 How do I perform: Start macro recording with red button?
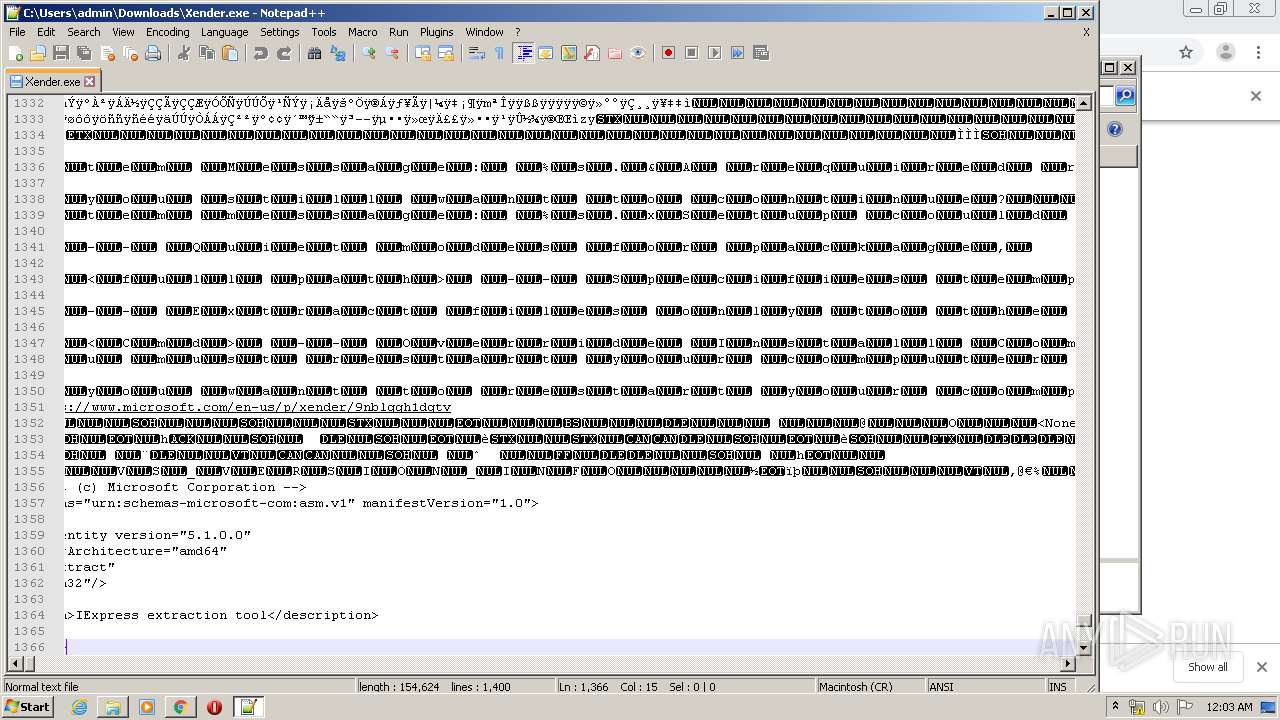(669, 53)
